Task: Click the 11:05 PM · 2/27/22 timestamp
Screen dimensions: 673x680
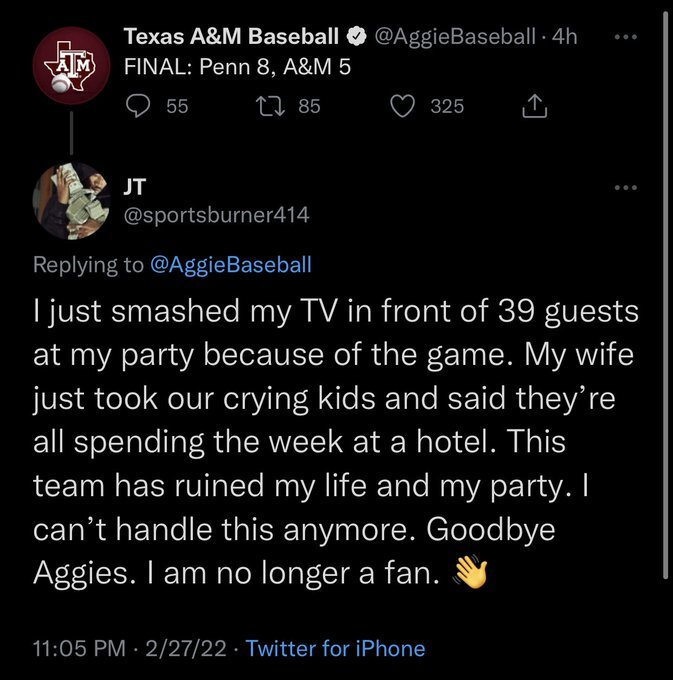Action: tap(130, 648)
